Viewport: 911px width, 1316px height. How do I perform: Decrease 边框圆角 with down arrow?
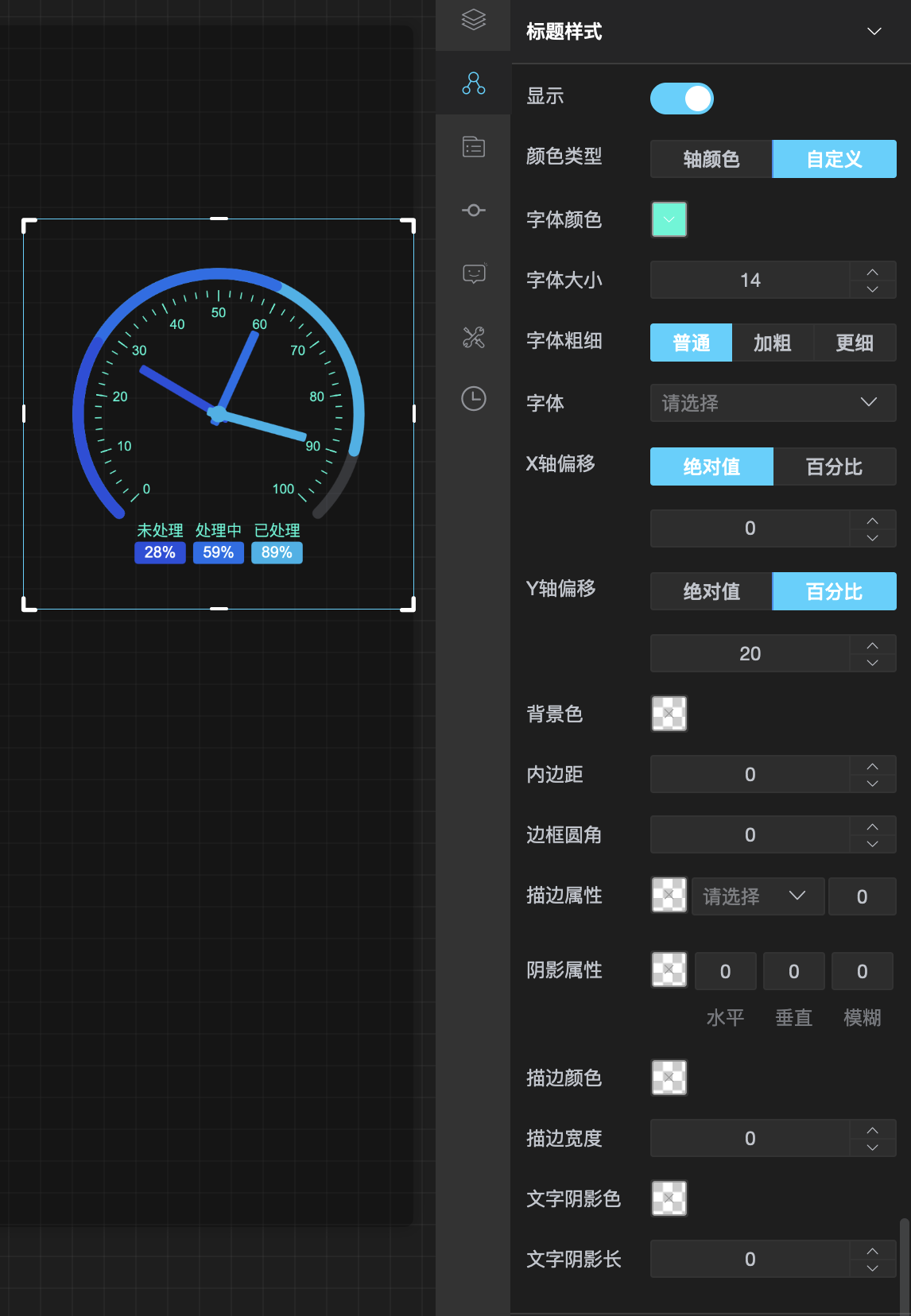pos(873,844)
